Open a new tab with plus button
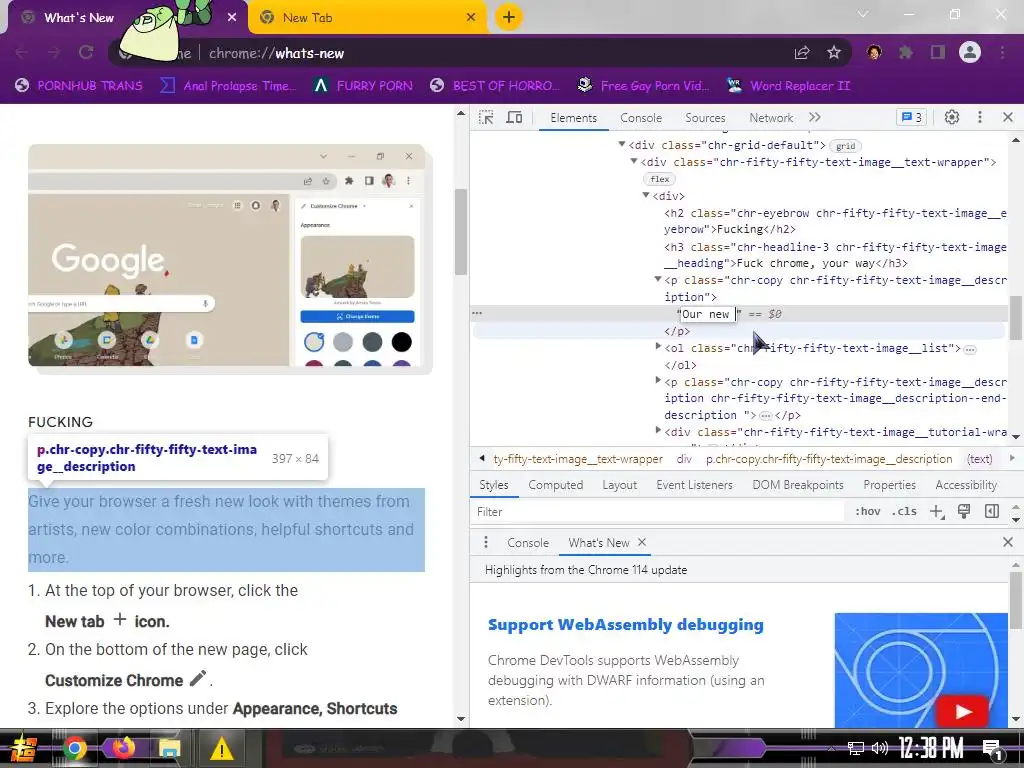The image size is (1024, 768). click(509, 17)
